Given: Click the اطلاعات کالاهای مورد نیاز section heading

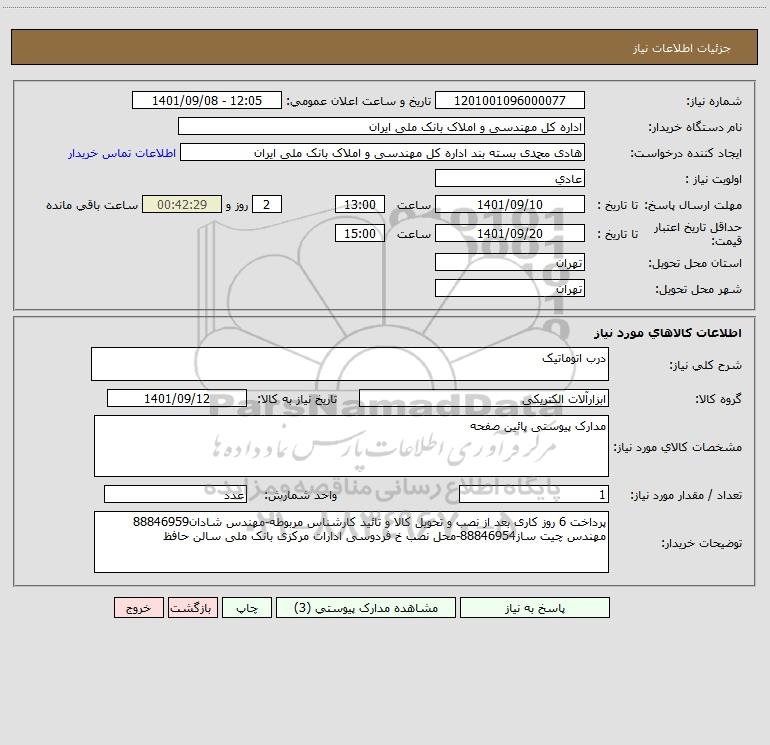Looking at the screenshot, I should pyautogui.click(x=667, y=333).
